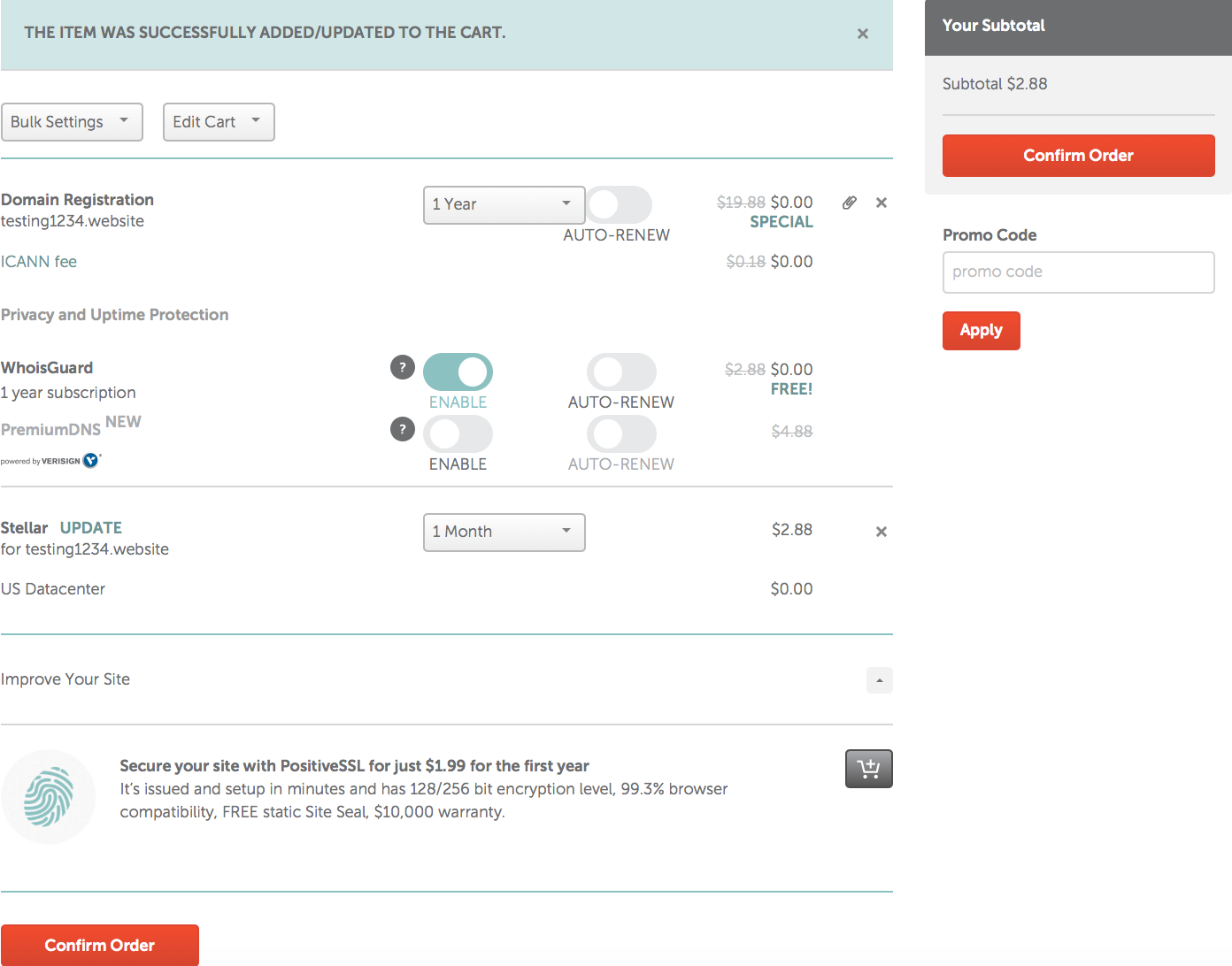Click the PremiumDNS label
The image size is (1232, 966).
(51, 430)
